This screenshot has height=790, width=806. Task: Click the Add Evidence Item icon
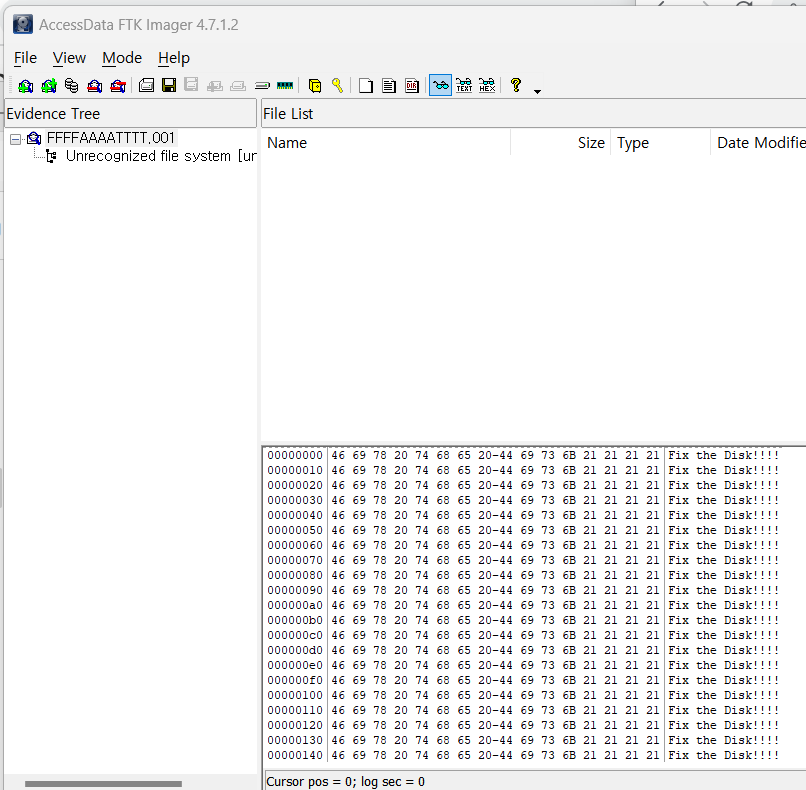coord(25,85)
